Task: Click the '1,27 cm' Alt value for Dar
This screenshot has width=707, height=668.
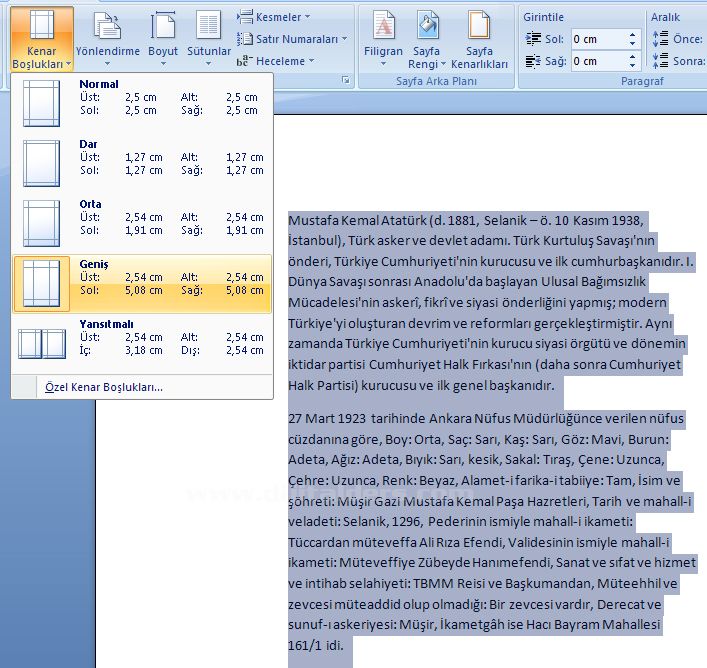Action: (x=244, y=157)
